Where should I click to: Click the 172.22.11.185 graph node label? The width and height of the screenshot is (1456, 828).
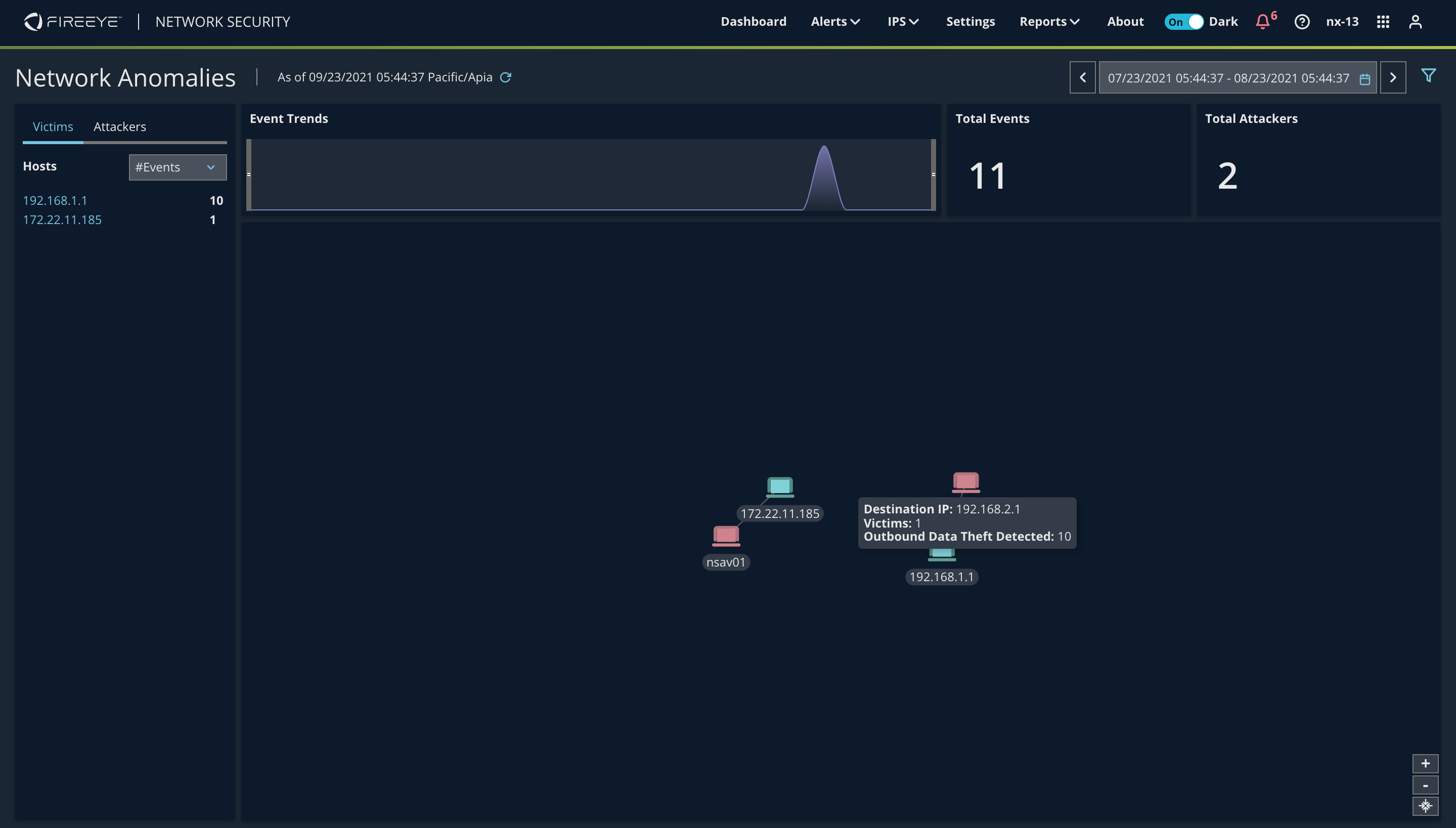tap(780, 513)
